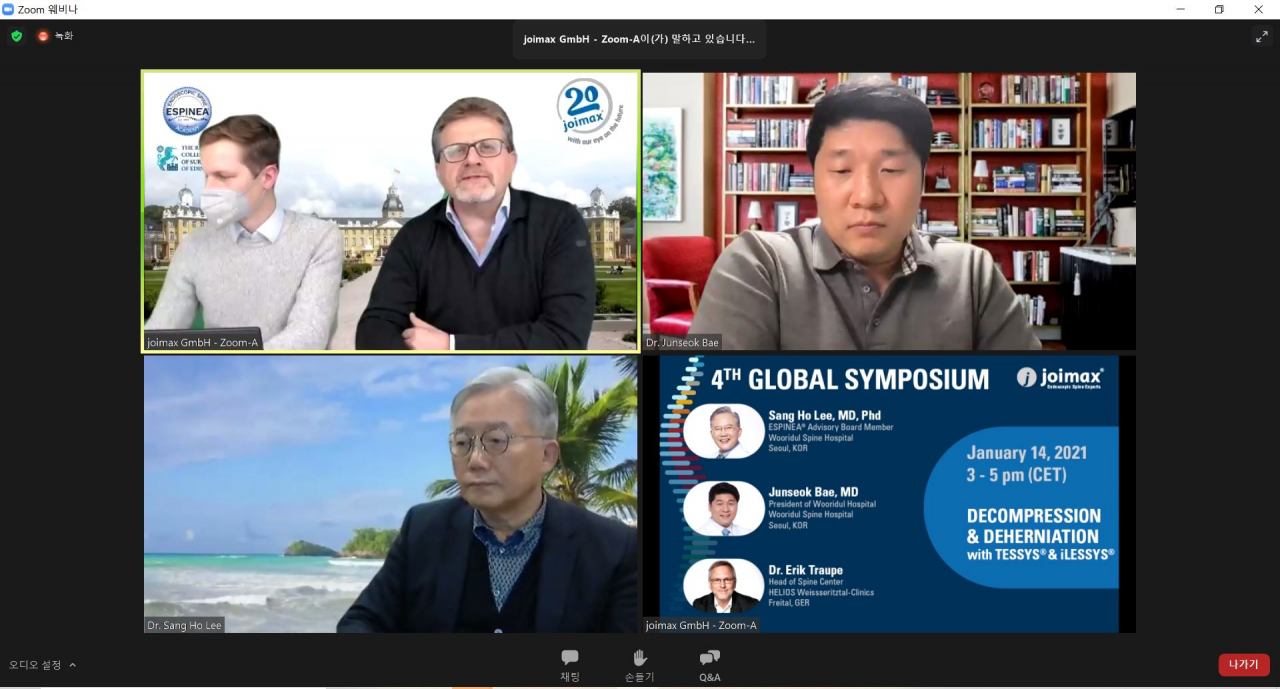The width and height of the screenshot is (1280, 689).
Task: Click the Zoom app icon in title bar
Action: point(8,9)
